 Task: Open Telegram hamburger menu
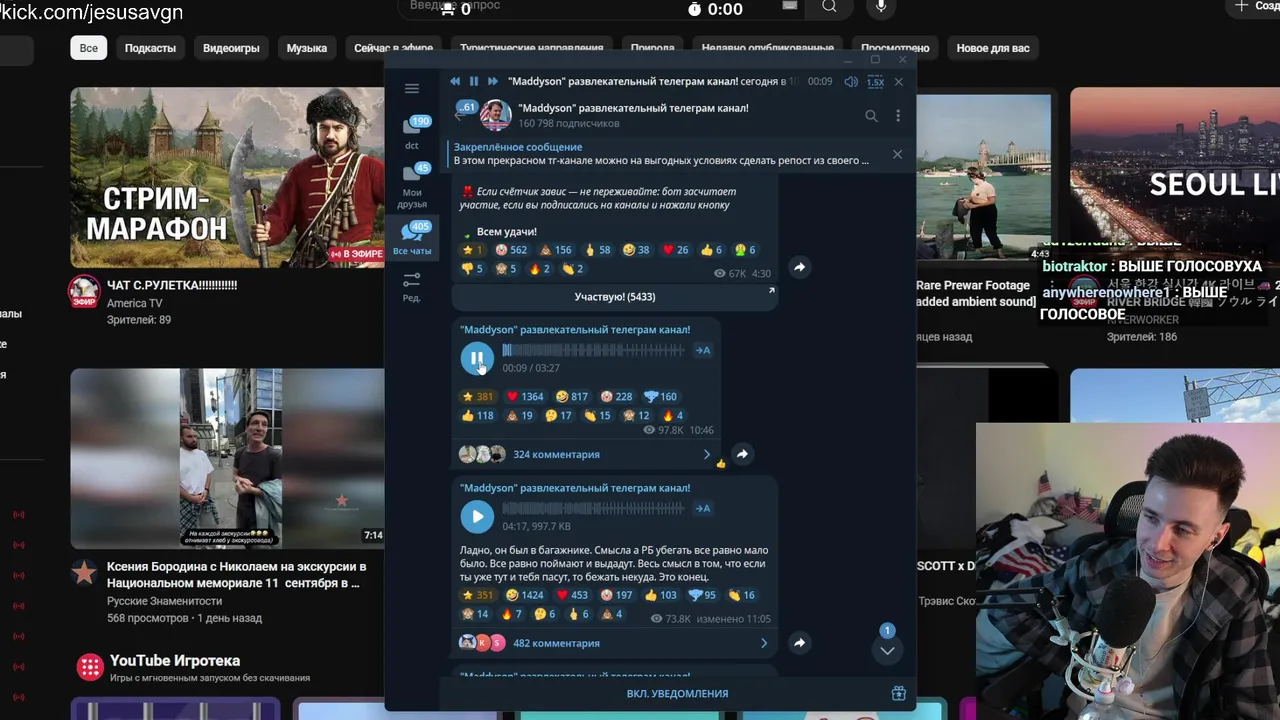(x=411, y=89)
